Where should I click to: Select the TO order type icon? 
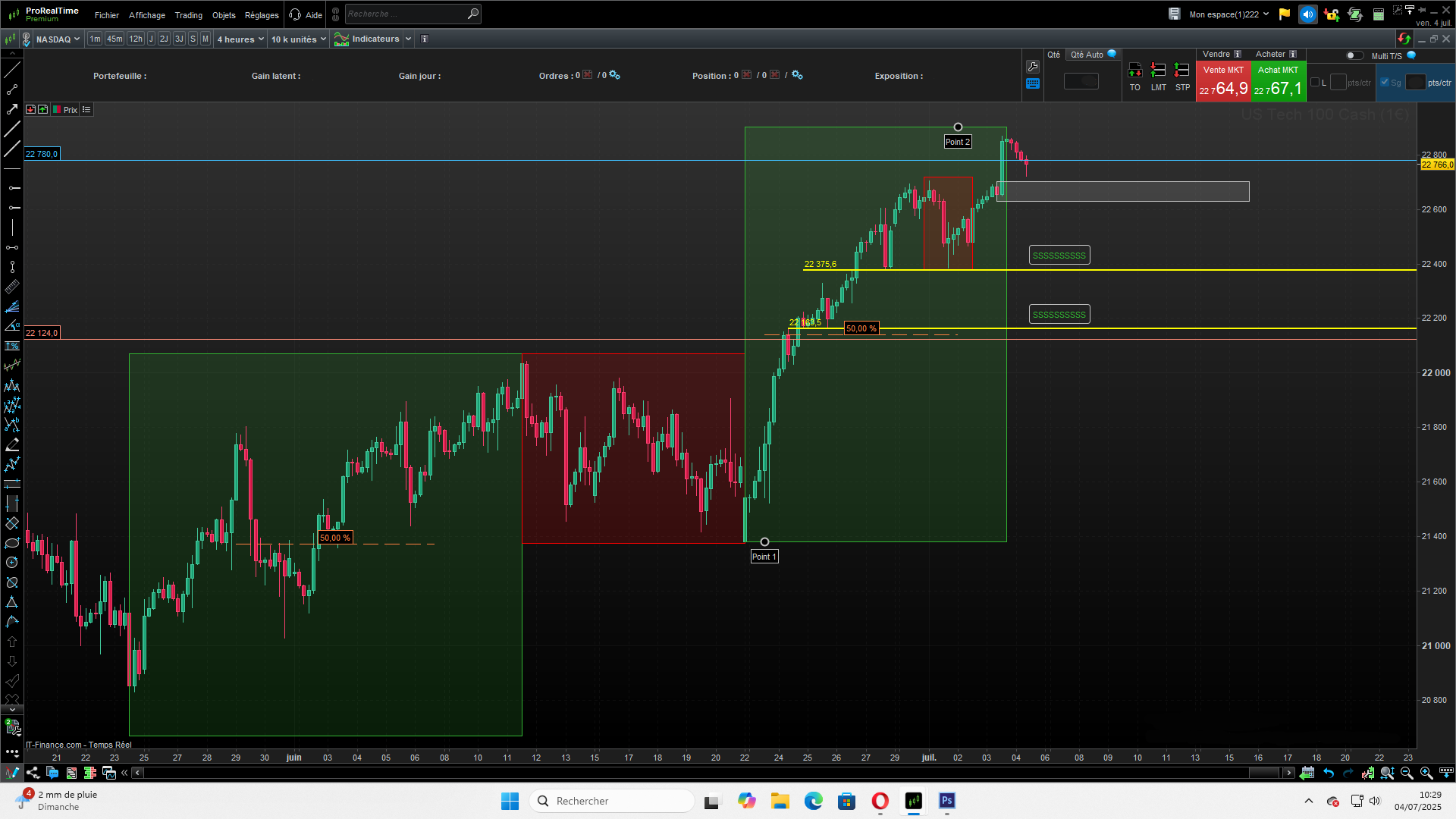[x=1134, y=71]
